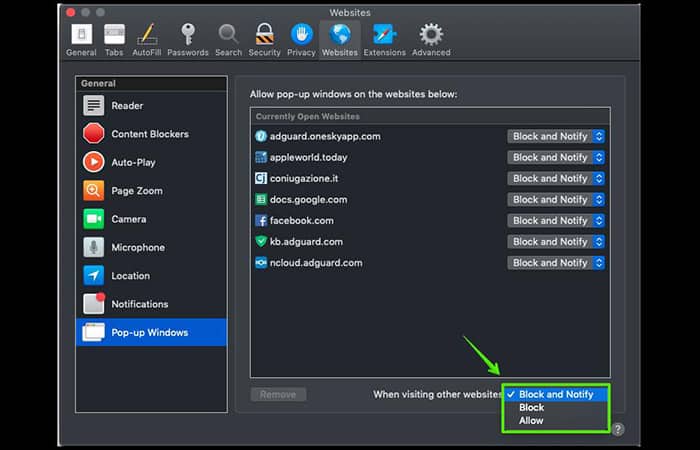The image size is (700, 450).
Task: Open the Privacy preferences pane
Action: pos(301,40)
